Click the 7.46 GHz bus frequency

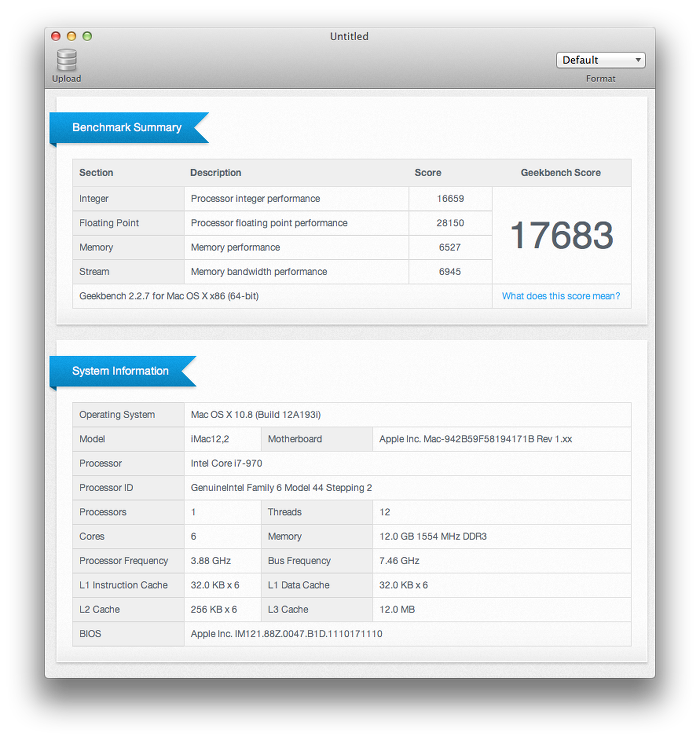tap(399, 561)
